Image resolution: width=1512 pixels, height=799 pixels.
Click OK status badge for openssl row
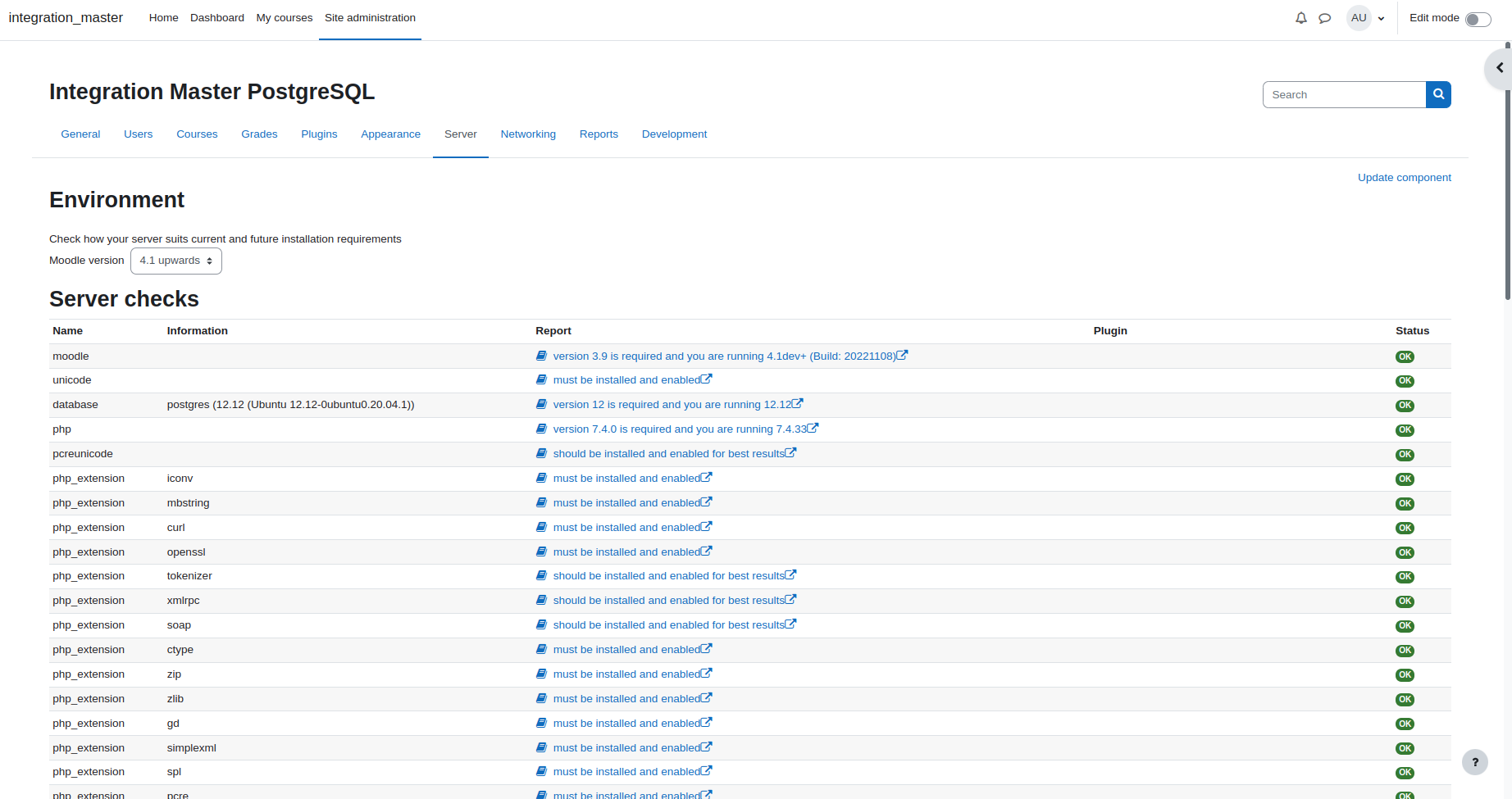point(1405,553)
